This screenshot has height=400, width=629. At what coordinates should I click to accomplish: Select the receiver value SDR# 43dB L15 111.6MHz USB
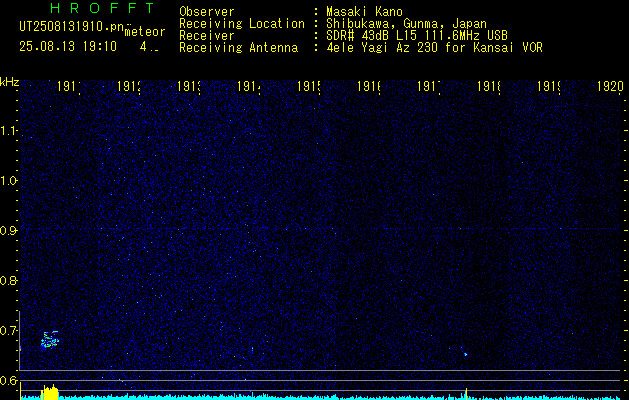click(x=417, y=36)
